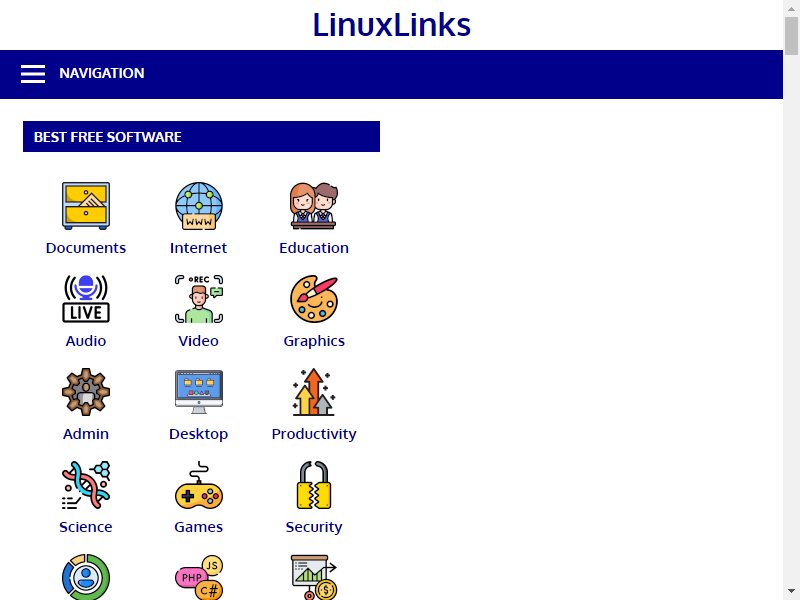Click the Video recording person icon
This screenshot has width=800, height=600.
[198, 299]
